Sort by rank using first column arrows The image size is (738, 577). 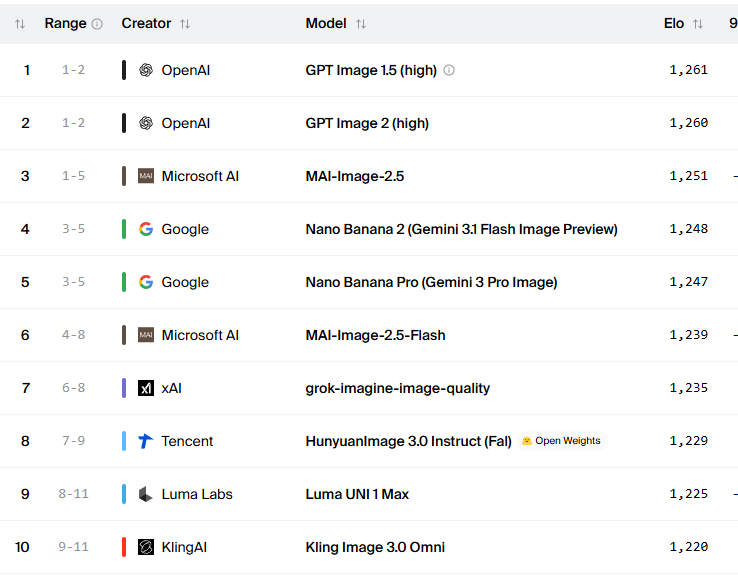pyautogui.click(x=20, y=24)
